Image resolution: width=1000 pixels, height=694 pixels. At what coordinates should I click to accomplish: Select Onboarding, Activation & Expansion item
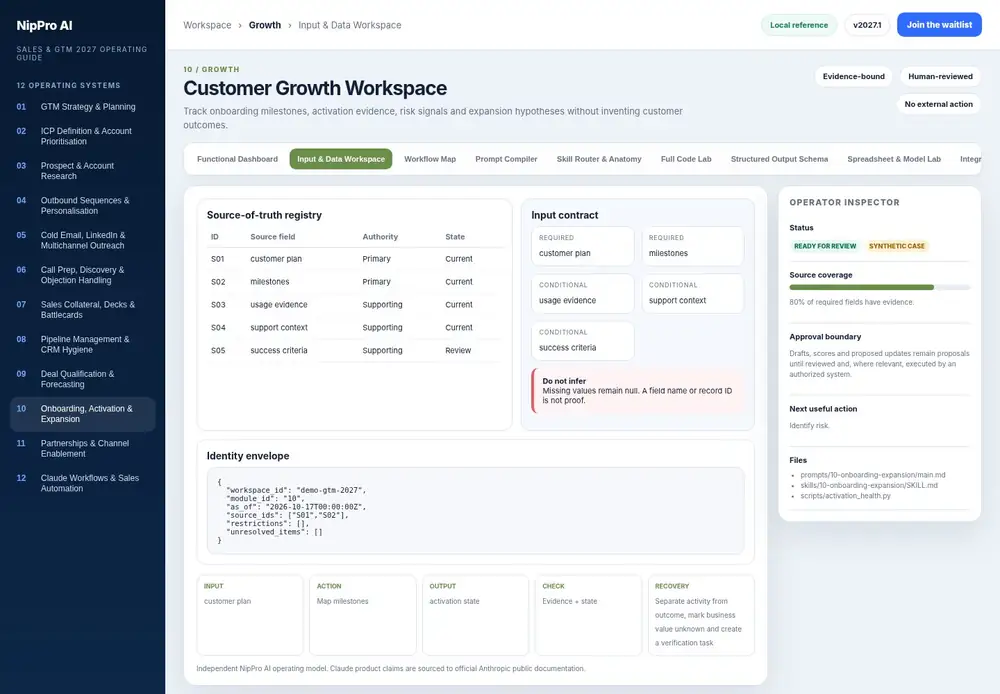click(82, 414)
